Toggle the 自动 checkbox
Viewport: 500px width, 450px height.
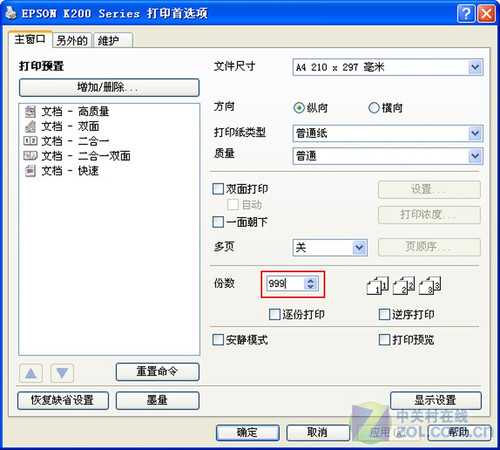pyautogui.click(x=233, y=205)
